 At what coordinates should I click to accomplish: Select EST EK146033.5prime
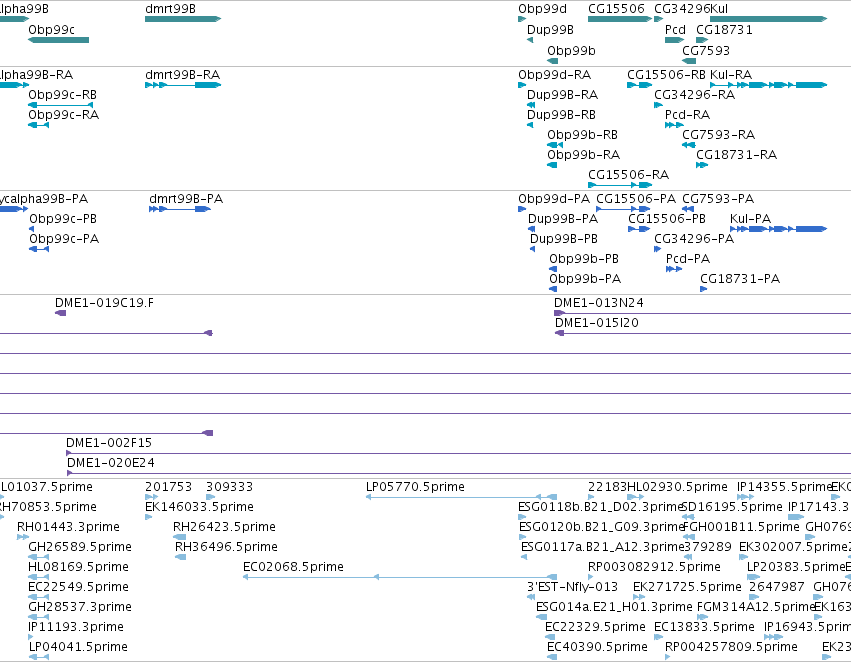tap(199, 507)
